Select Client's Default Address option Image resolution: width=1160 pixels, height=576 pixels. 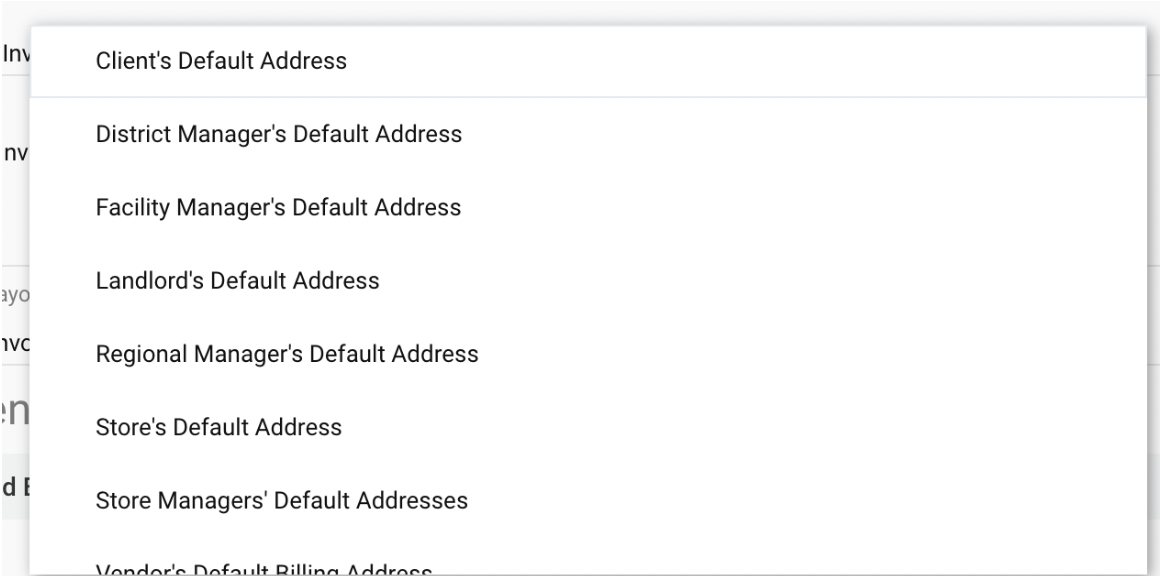click(221, 61)
